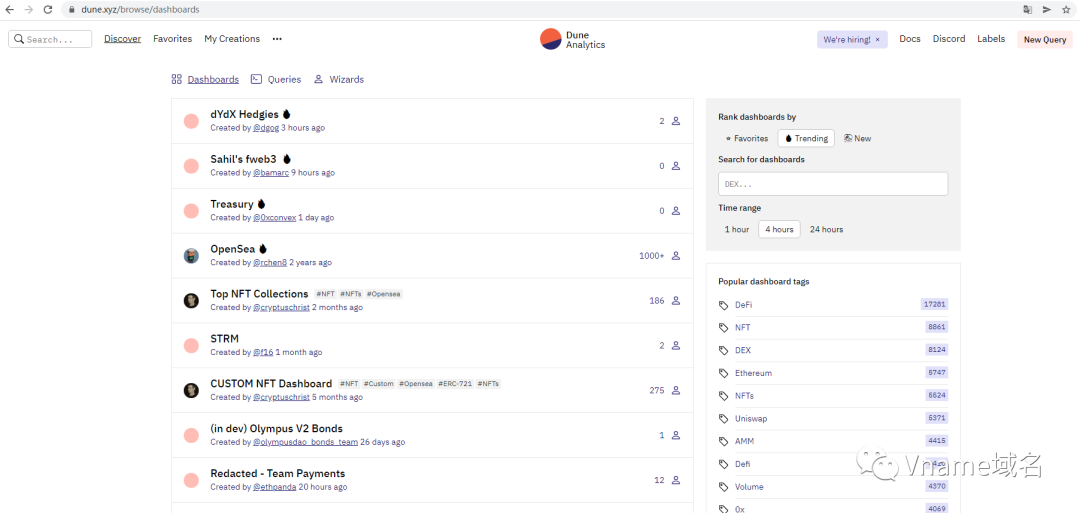
Task: Click tag icon next to DeFi
Action: [x=723, y=304]
